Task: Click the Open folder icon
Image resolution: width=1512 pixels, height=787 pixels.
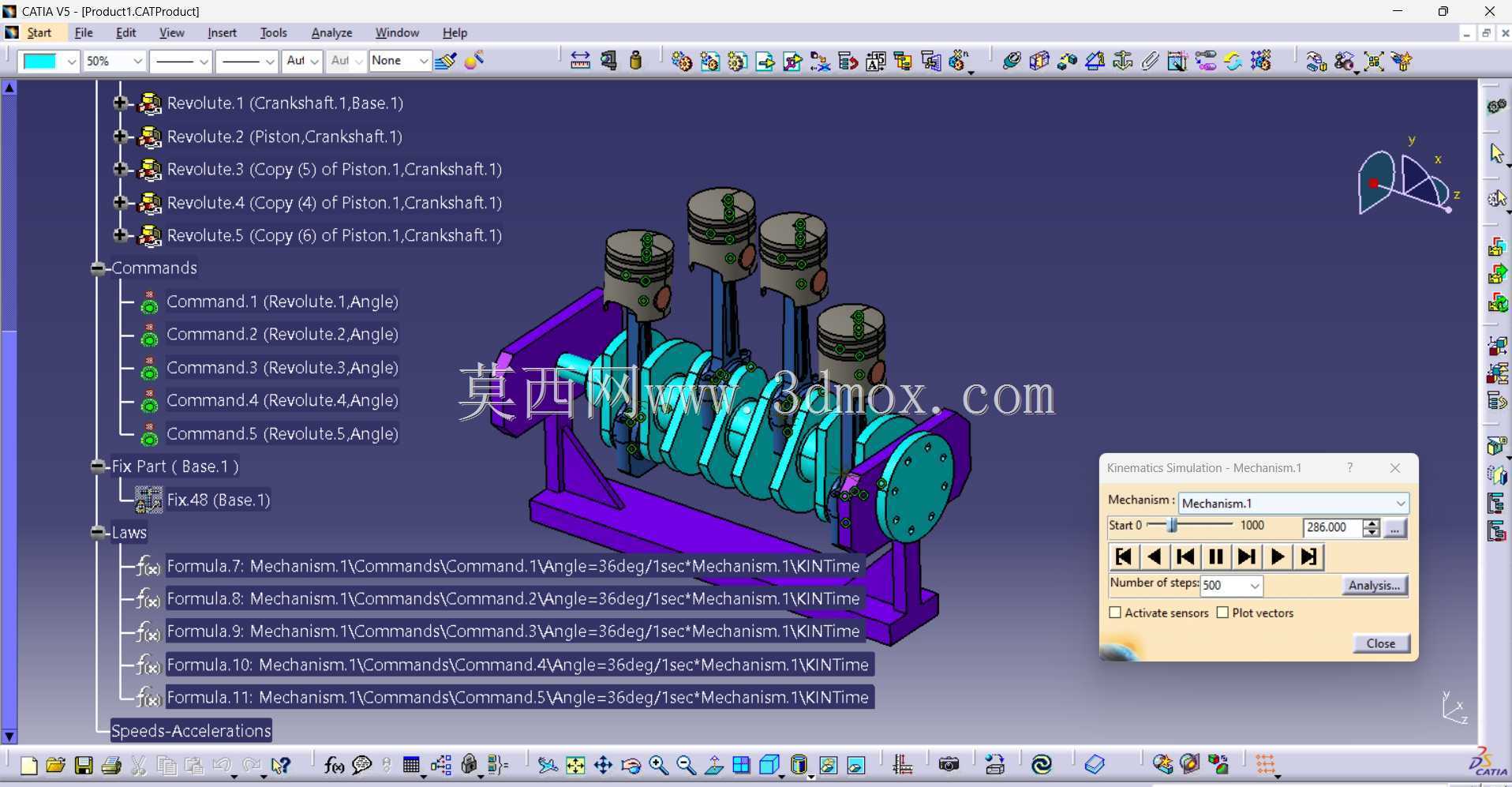Action: coord(55,765)
